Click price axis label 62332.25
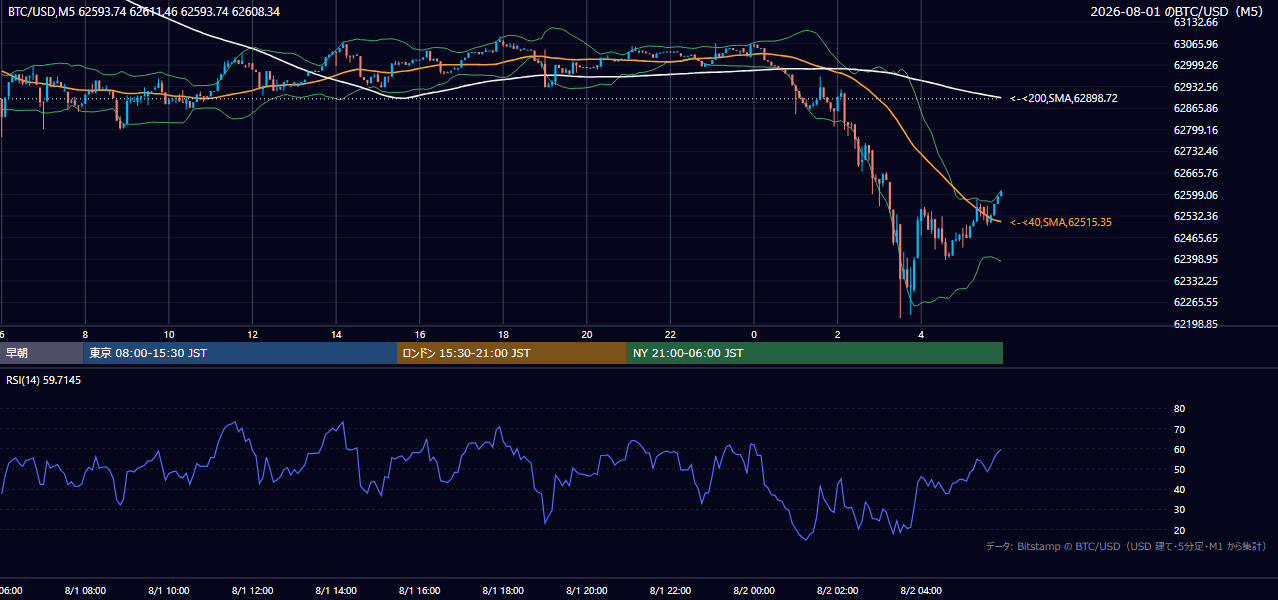This screenshot has width=1278, height=600. pyautogui.click(x=1195, y=281)
